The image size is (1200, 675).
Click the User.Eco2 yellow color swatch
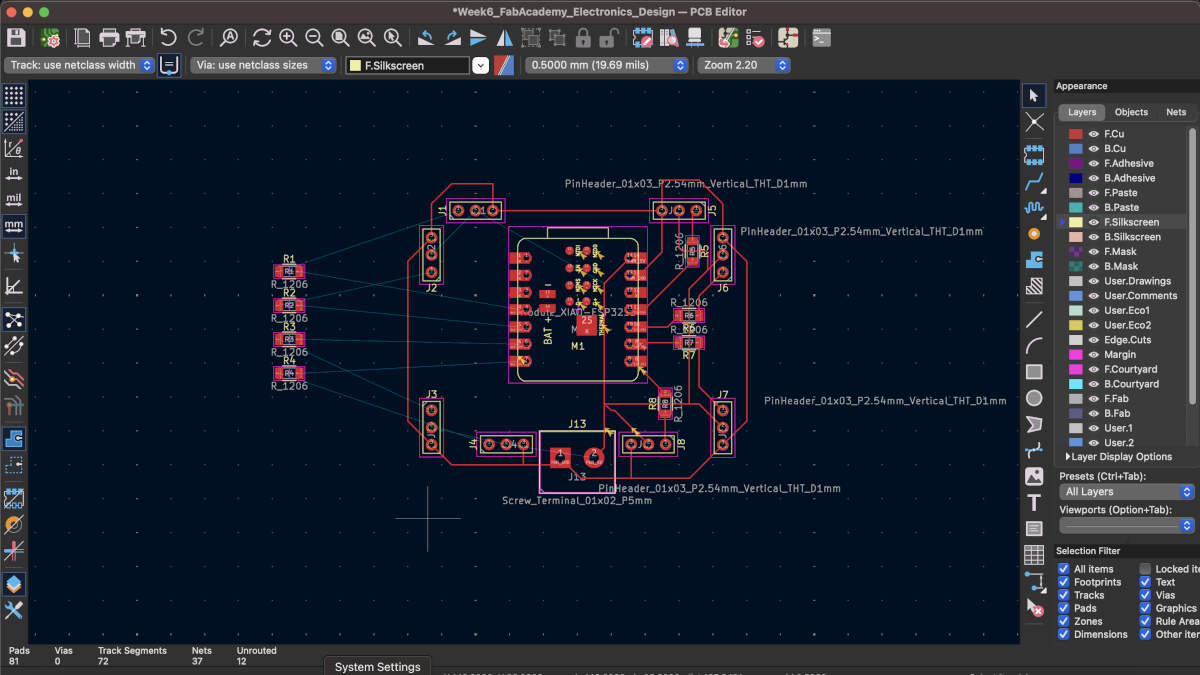click(x=1076, y=325)
